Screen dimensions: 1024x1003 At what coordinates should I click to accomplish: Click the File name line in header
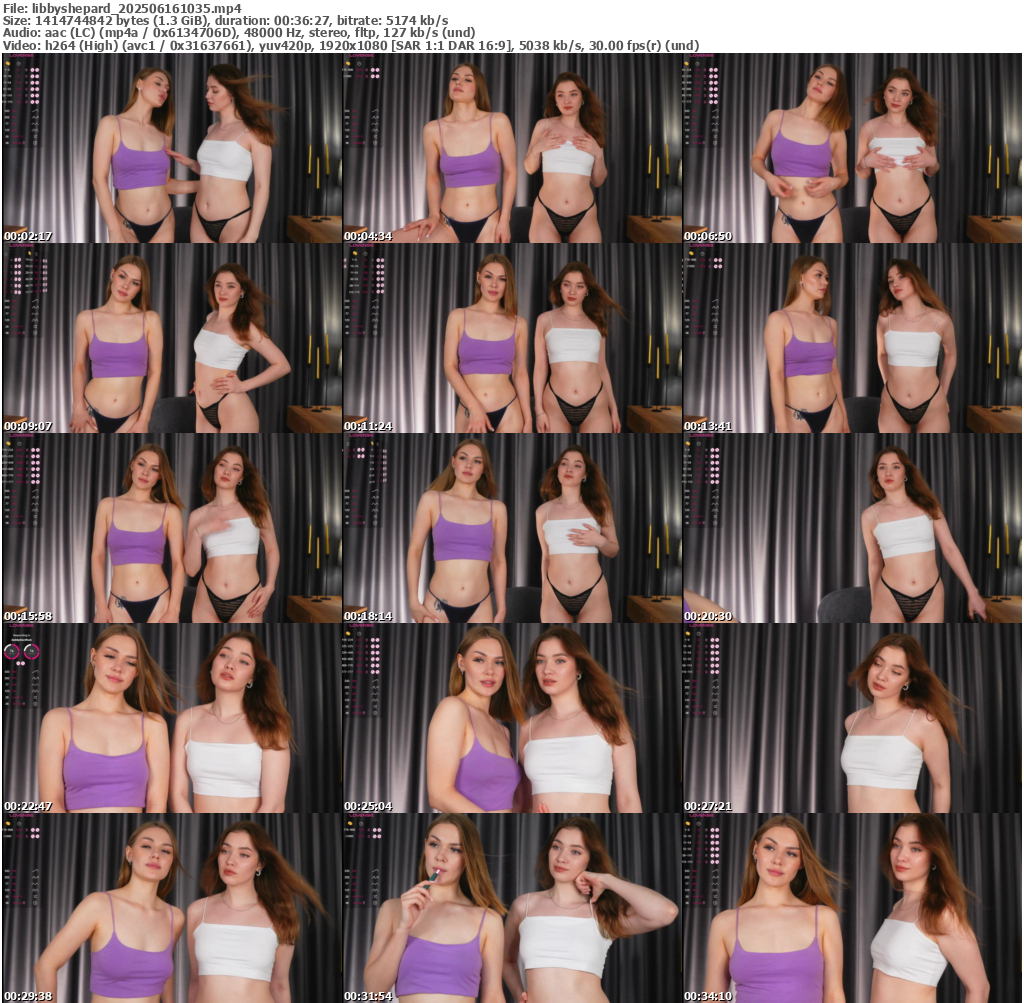pos(128,7)
